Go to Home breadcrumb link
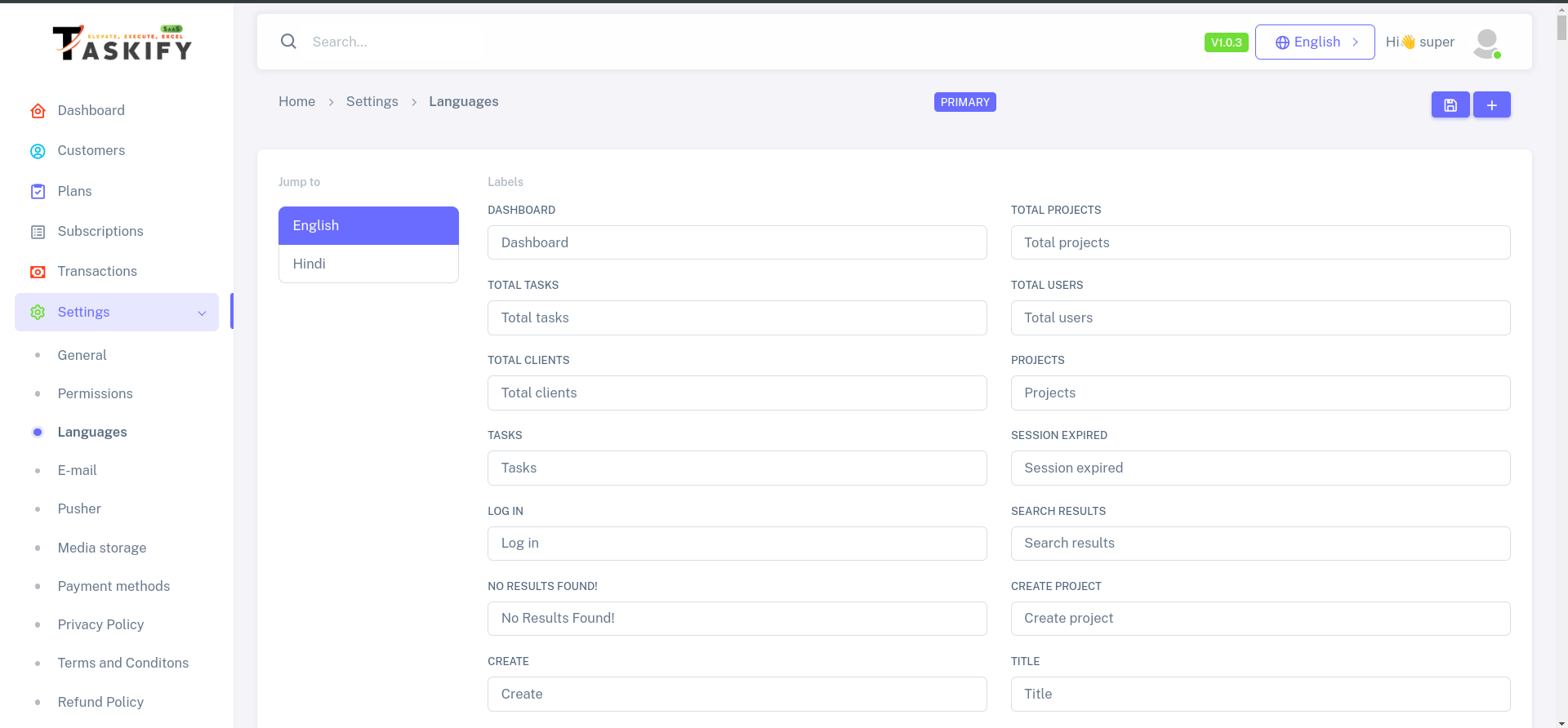This screenshot has width=1568, height=728. click(x=296, y=101)
